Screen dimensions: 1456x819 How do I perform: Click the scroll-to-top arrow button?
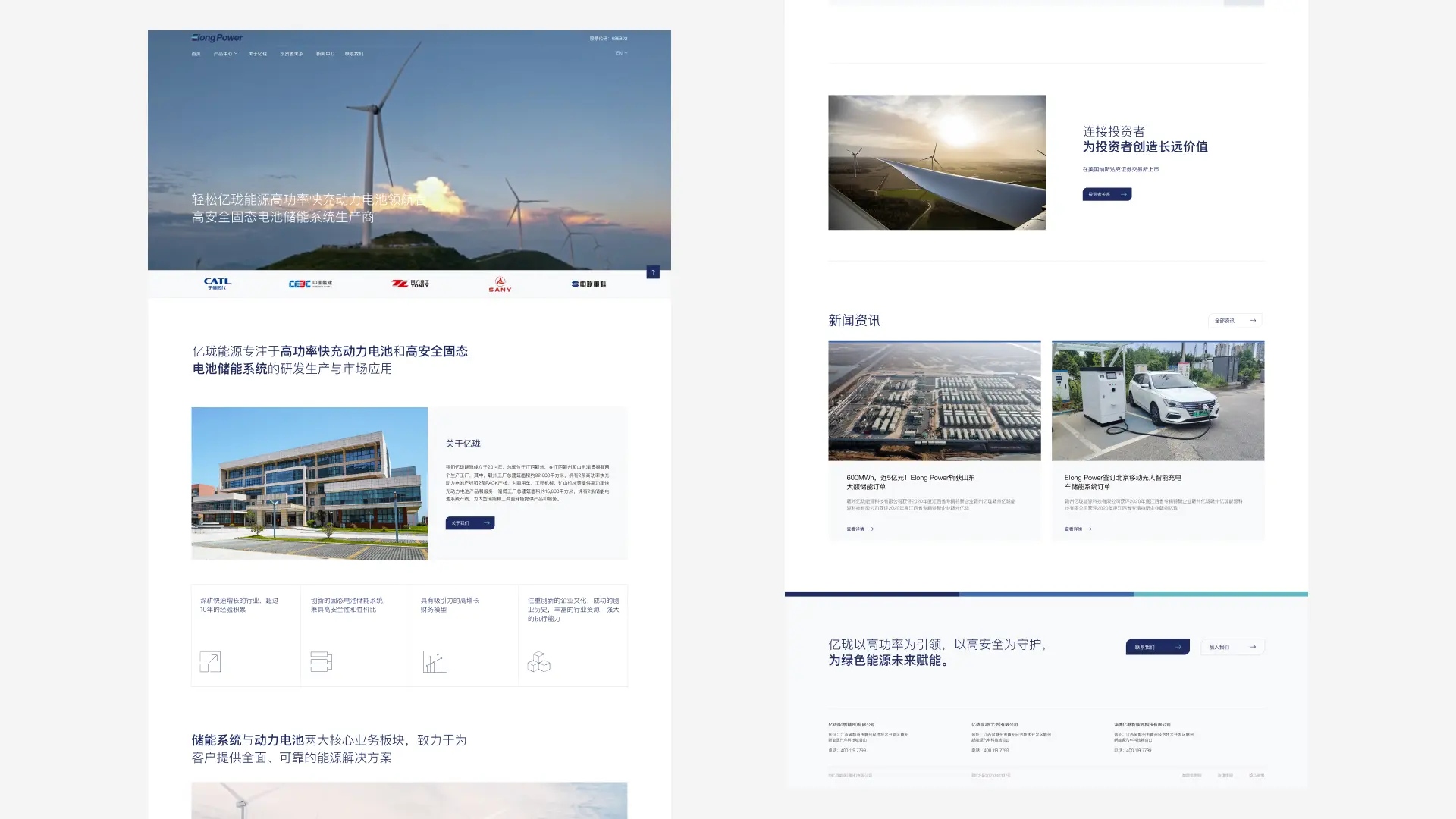(653, 272)
